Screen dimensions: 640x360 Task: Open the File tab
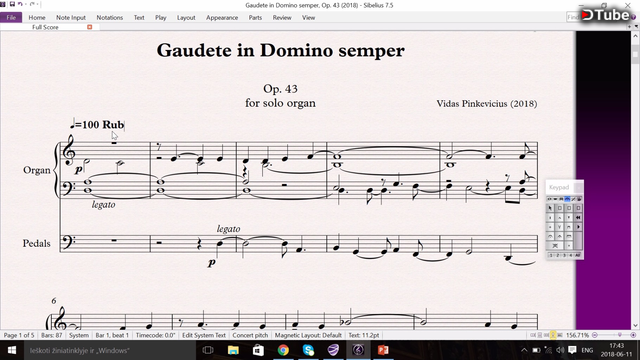pyautogui.click(x=11, y=18)
